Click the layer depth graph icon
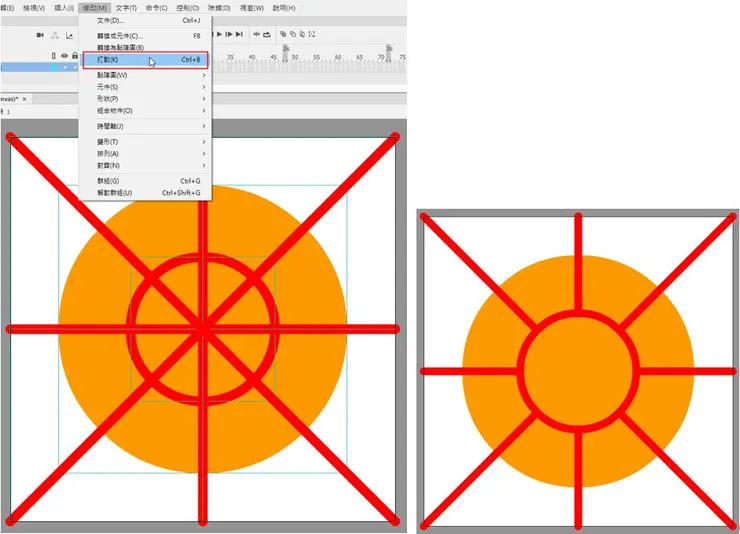This screenshot has height=534, width=740. click(x=70, y=35)
